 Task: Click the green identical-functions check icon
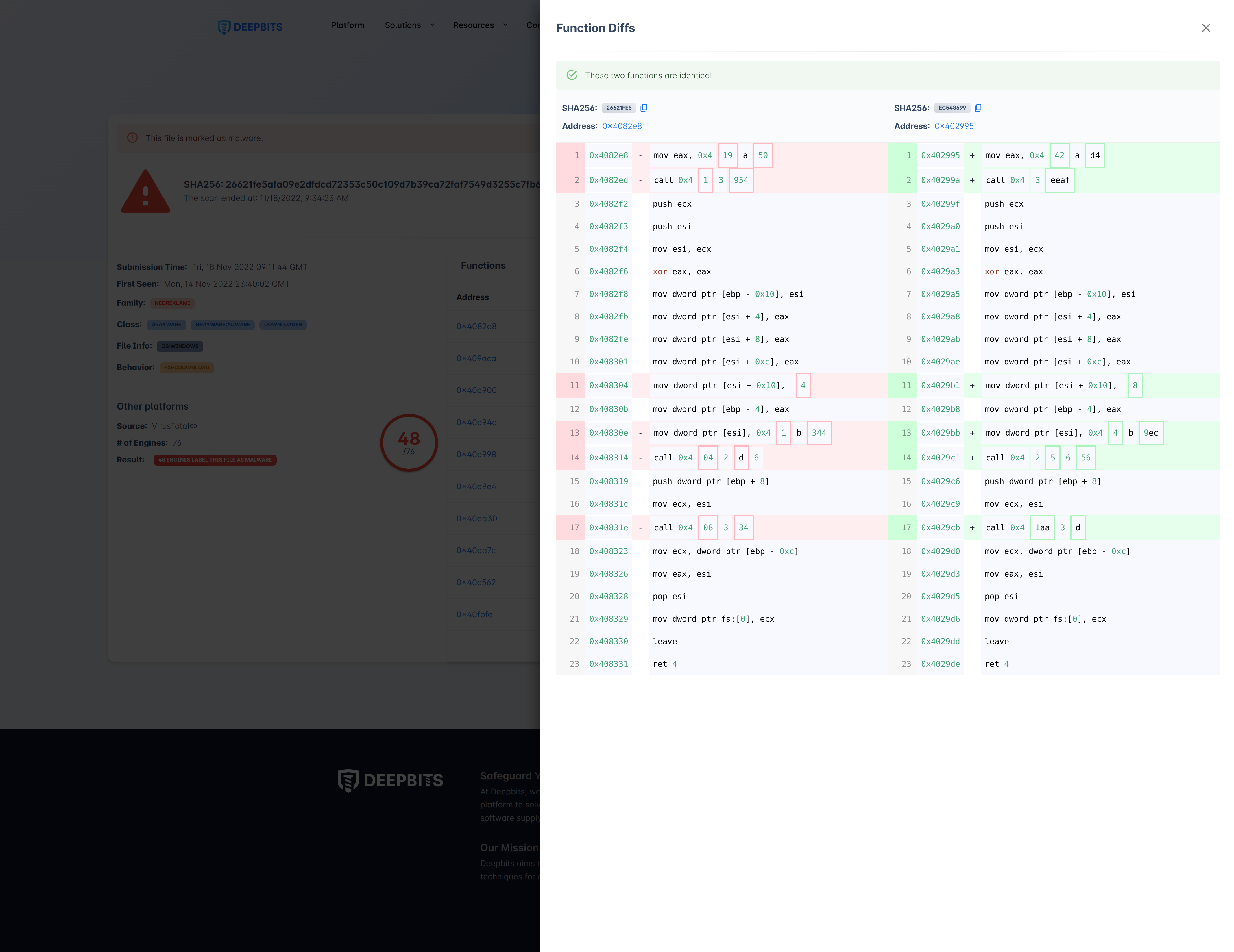coord(572,75)
